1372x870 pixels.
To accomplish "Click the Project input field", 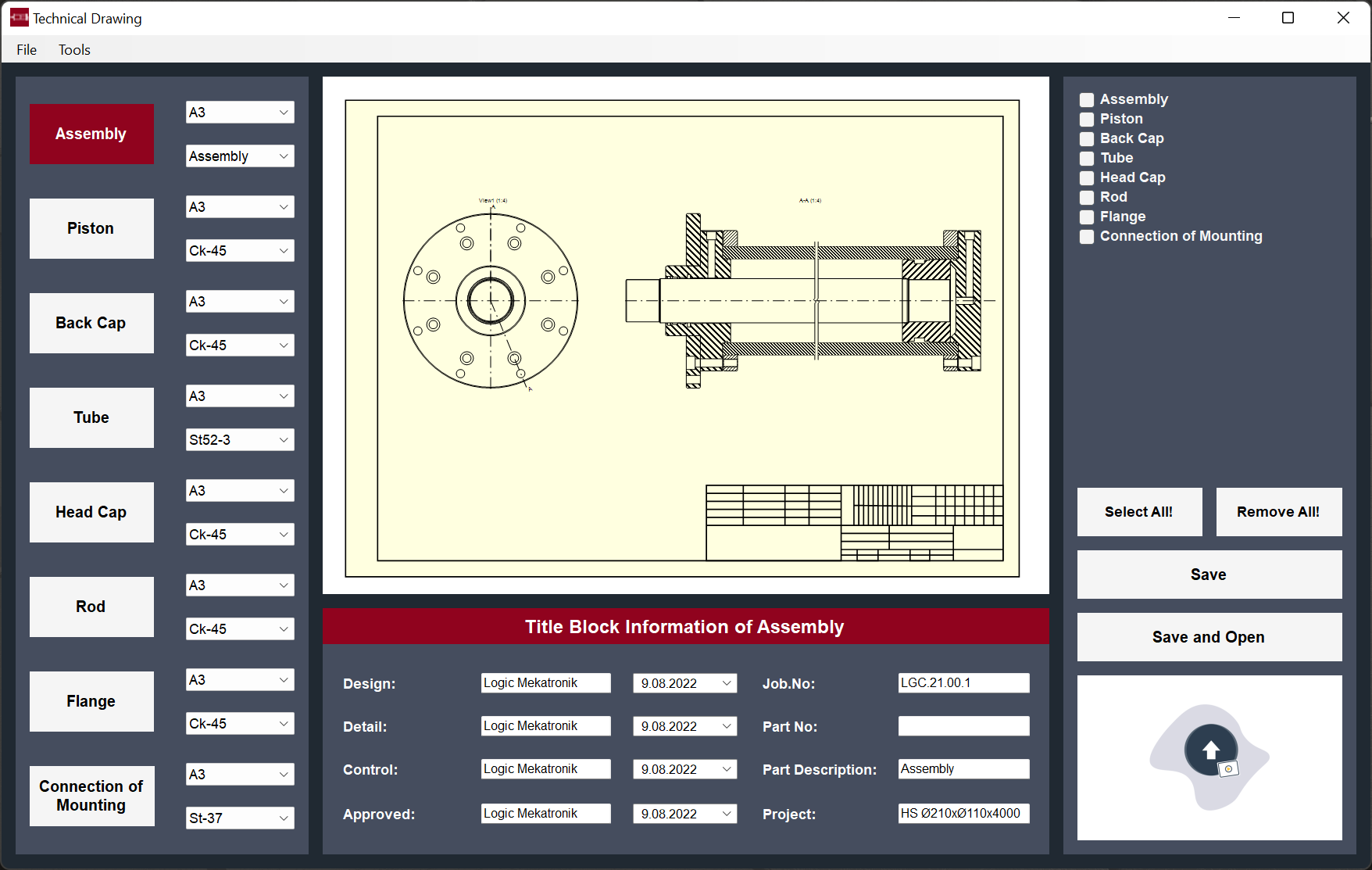I will 963,814.
